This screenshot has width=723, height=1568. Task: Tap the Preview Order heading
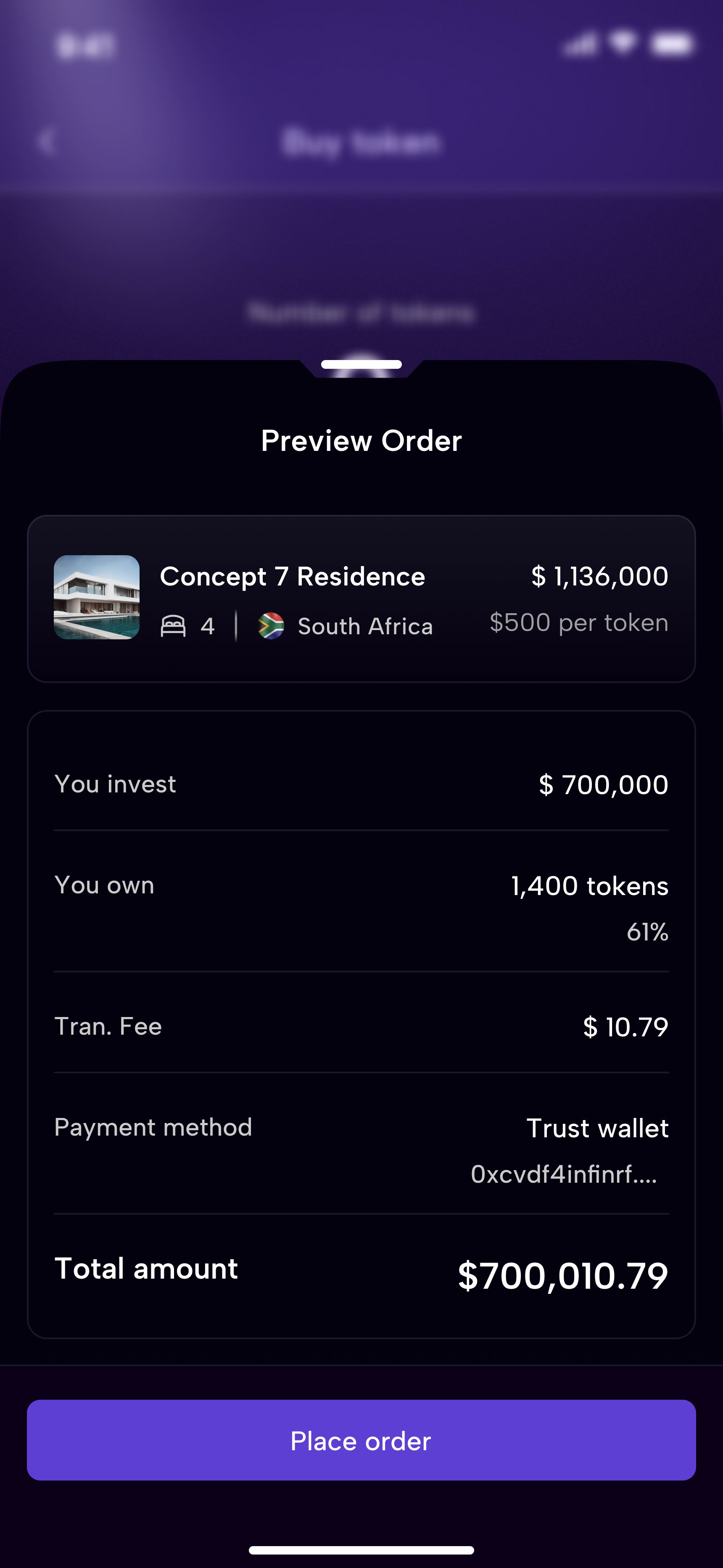[x=361, y=441]
